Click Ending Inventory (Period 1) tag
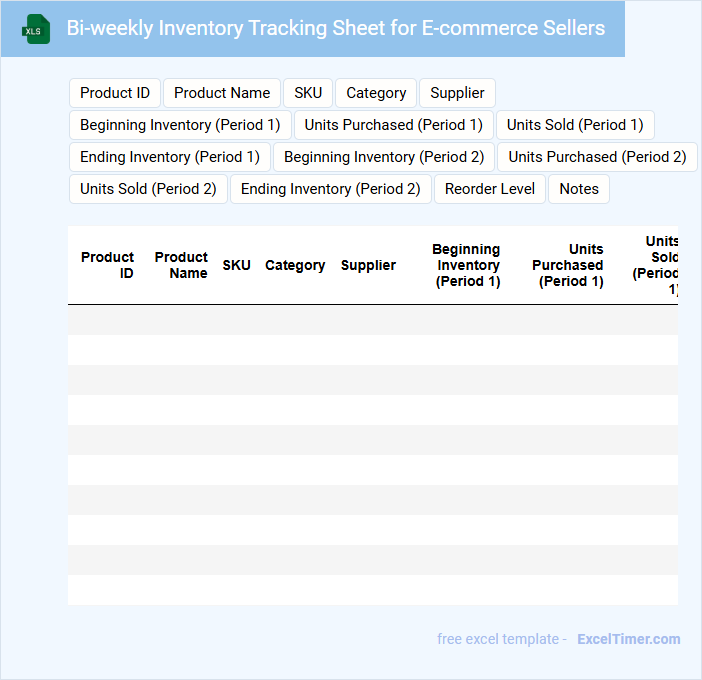This screenshot has height=680, width=702. [x=170, y=157]
